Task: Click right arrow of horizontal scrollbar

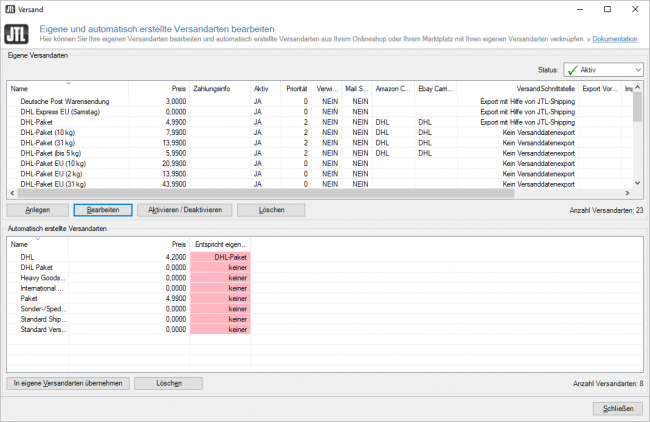Action: [627, 193]
